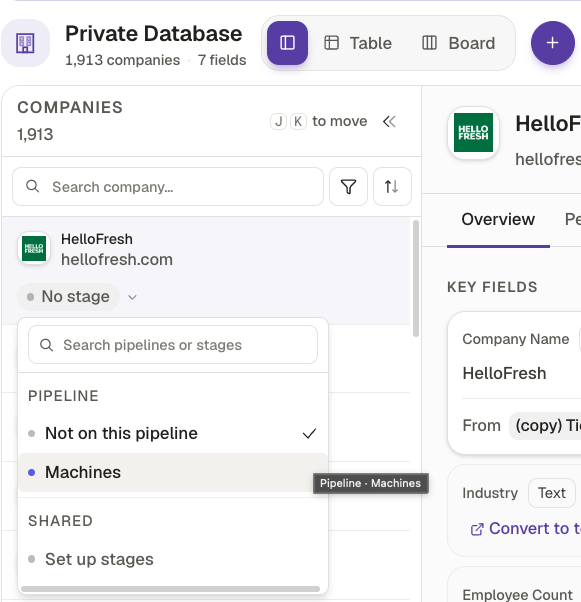Click the (copy) source tag

tap(545, 426)
